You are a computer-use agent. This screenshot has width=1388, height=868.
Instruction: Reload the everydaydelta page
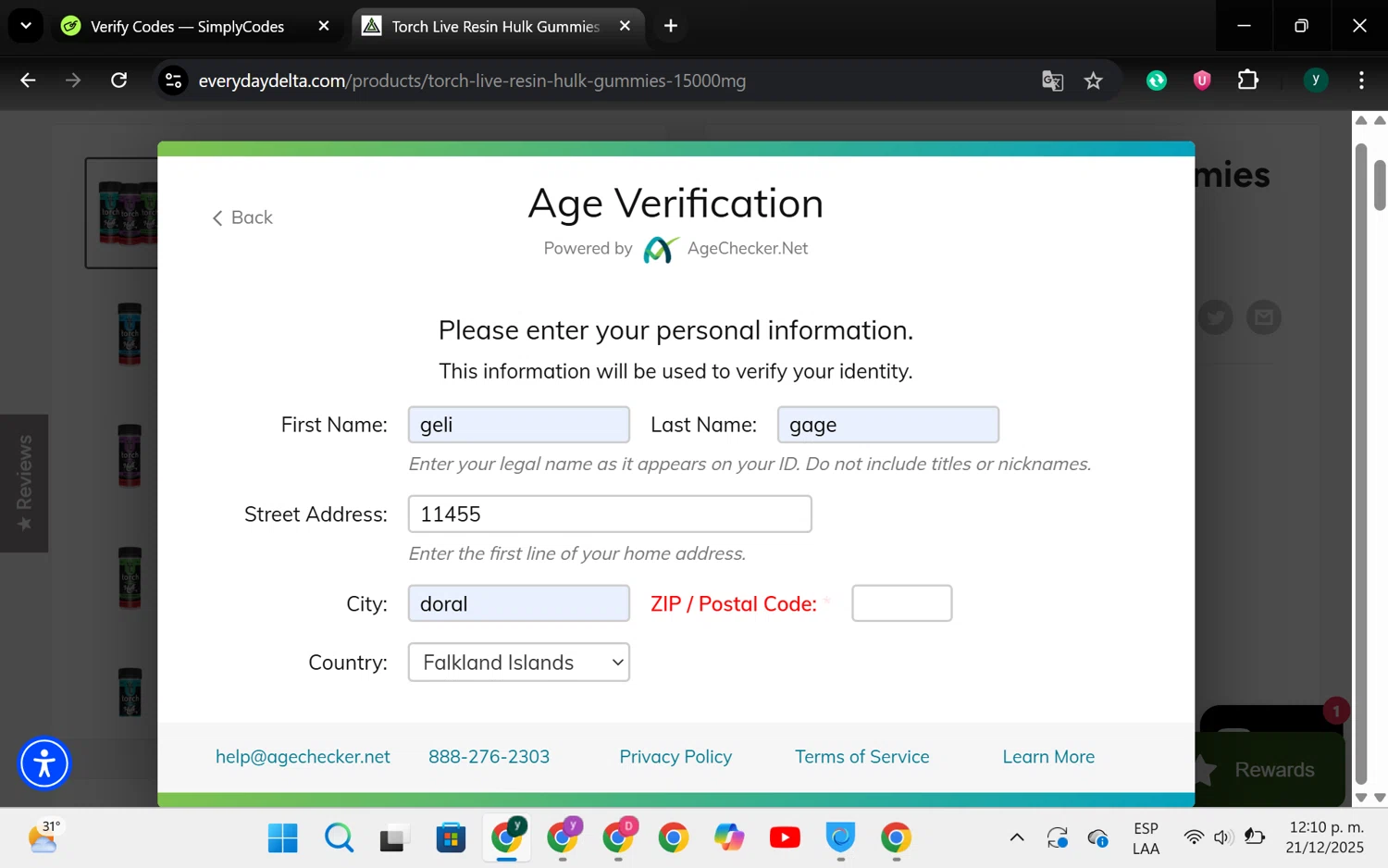tap(118, 81)
